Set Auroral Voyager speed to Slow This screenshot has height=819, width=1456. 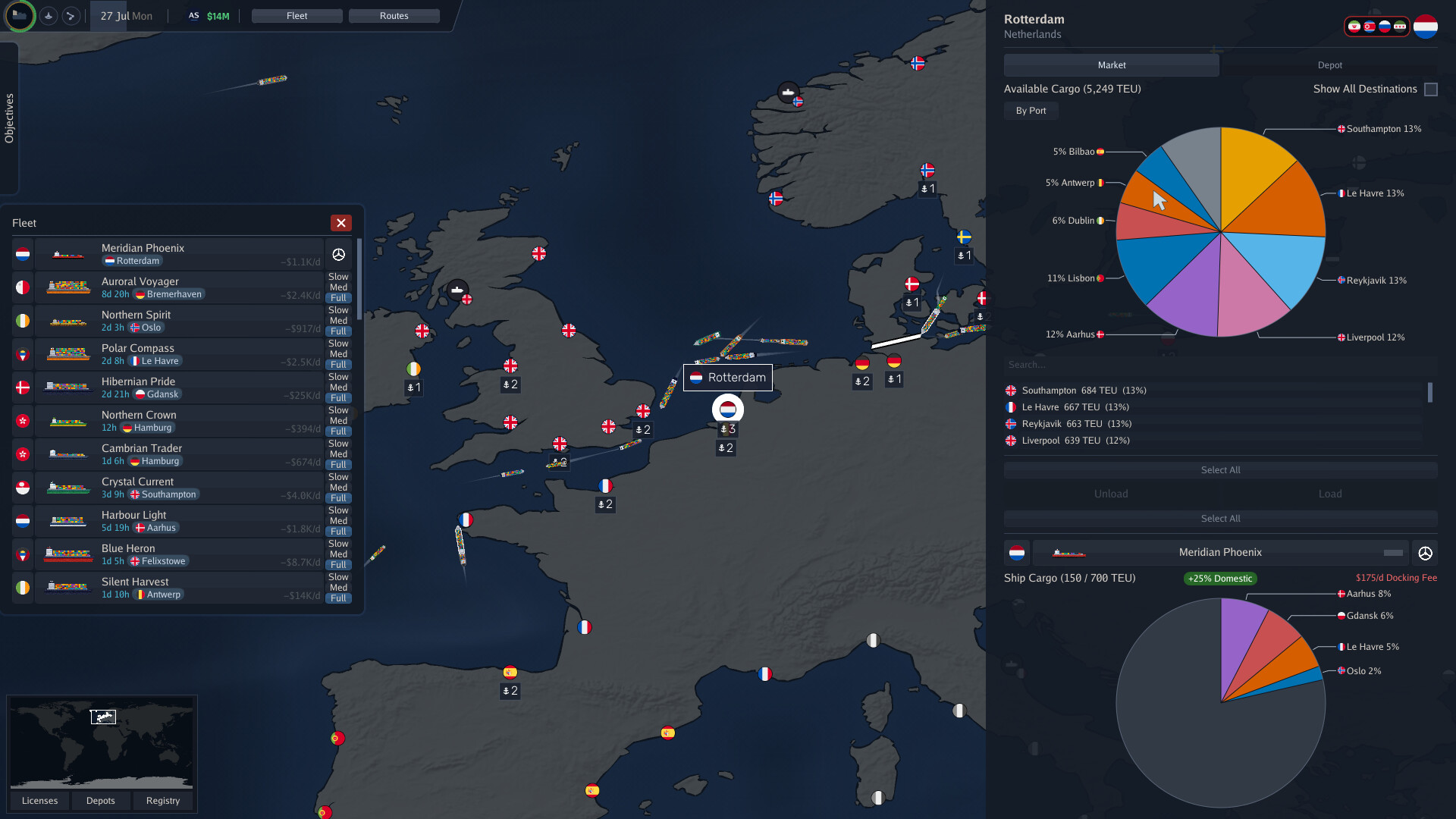click(x=338, y=277)
